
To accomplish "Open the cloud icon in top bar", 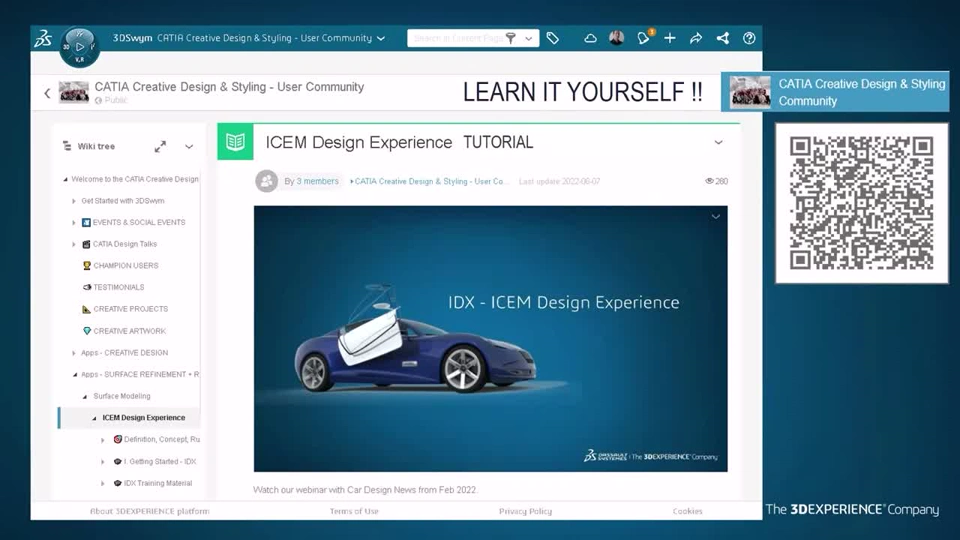I will tap(590, 38).
